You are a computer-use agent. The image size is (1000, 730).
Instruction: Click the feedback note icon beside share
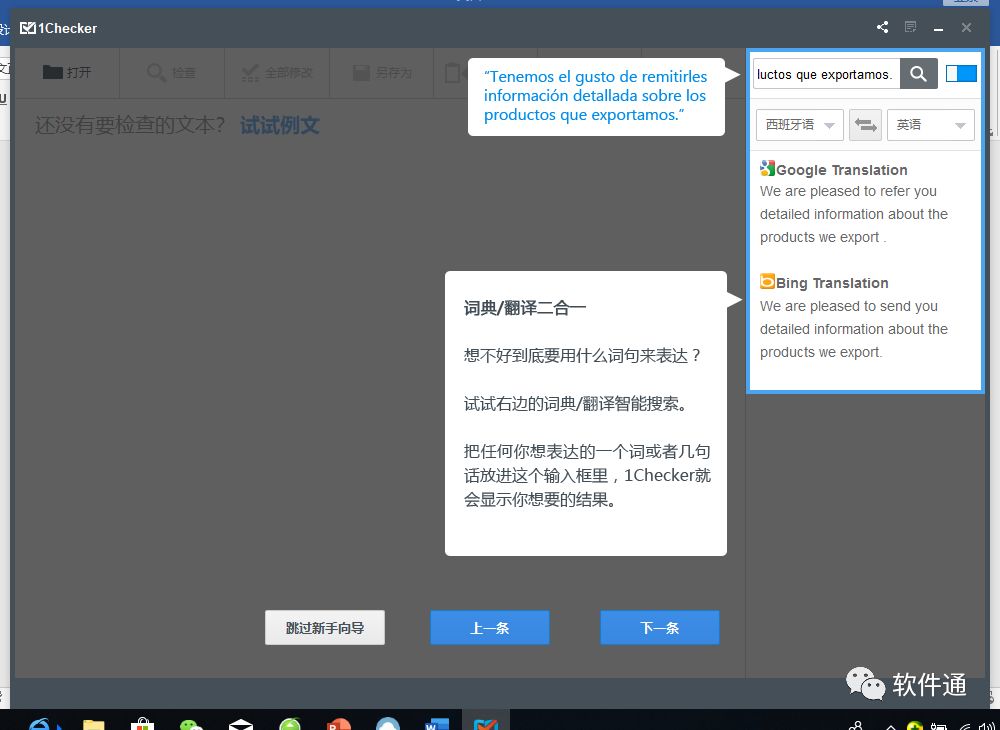911,27
